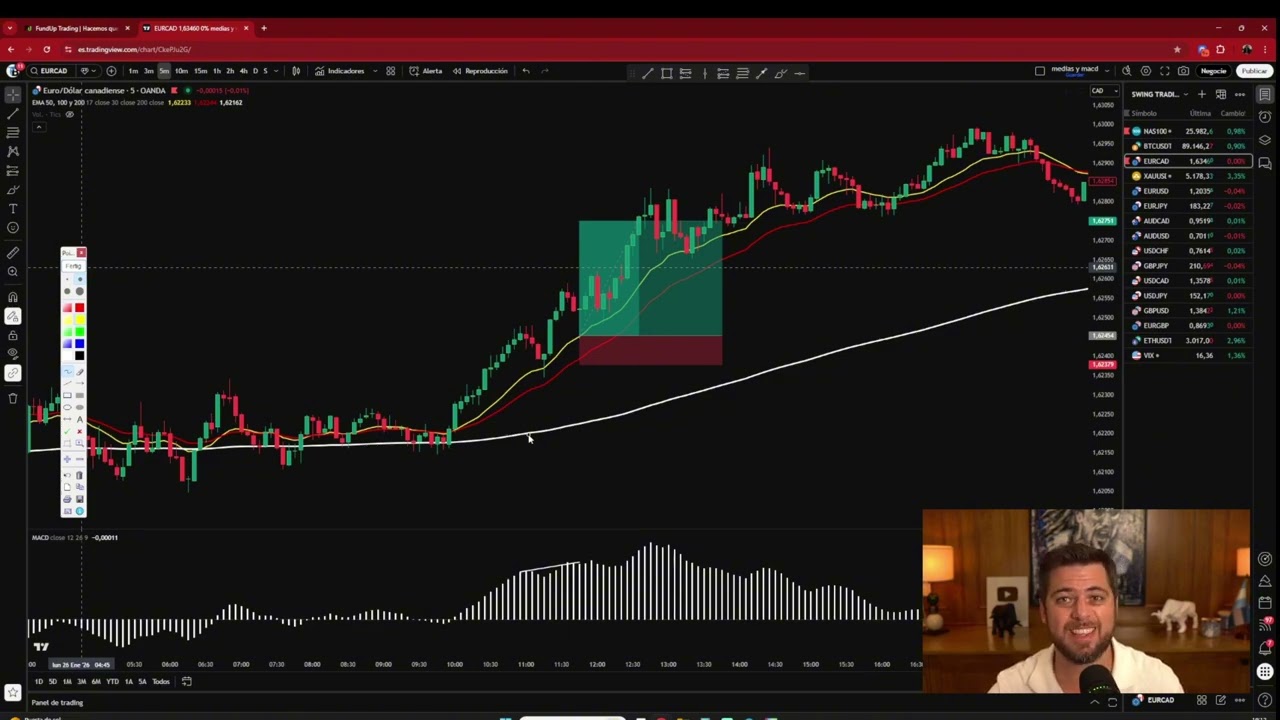1280x720 pixels.
Task: Select EURUSD in the watchlist
Action: pos(1187,191)
